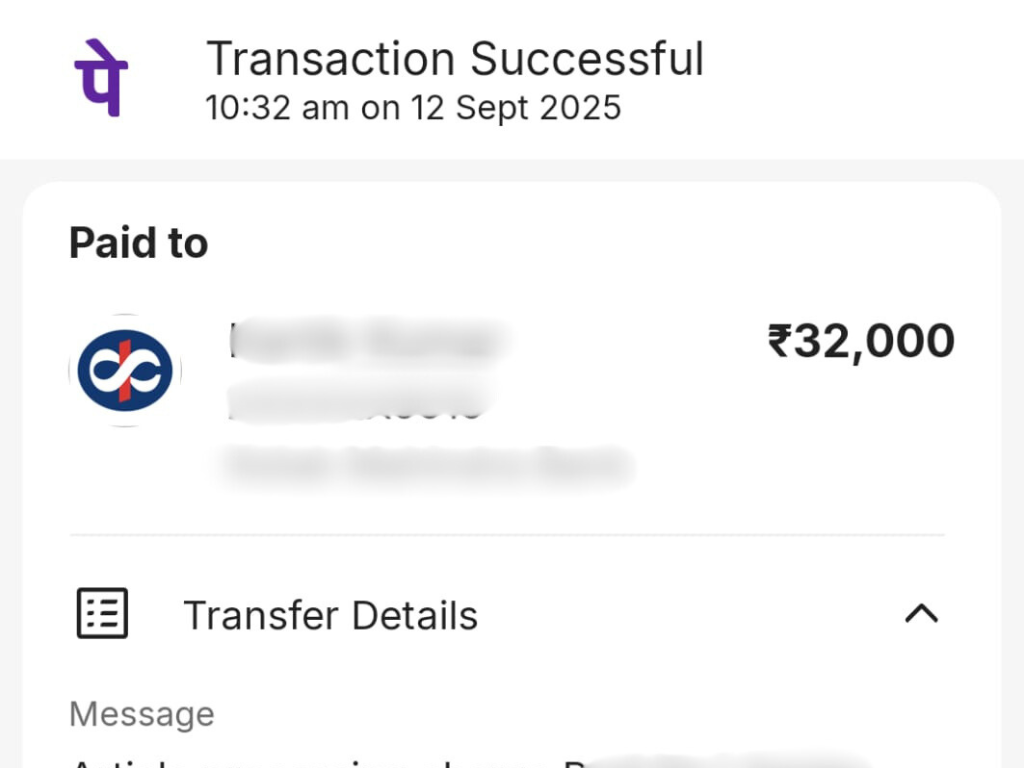This screenshot has width=1024, height=768.
Task: Select the receipt icon beside Transfer Details
Action: pyautogui.click(x=103, y=614)
